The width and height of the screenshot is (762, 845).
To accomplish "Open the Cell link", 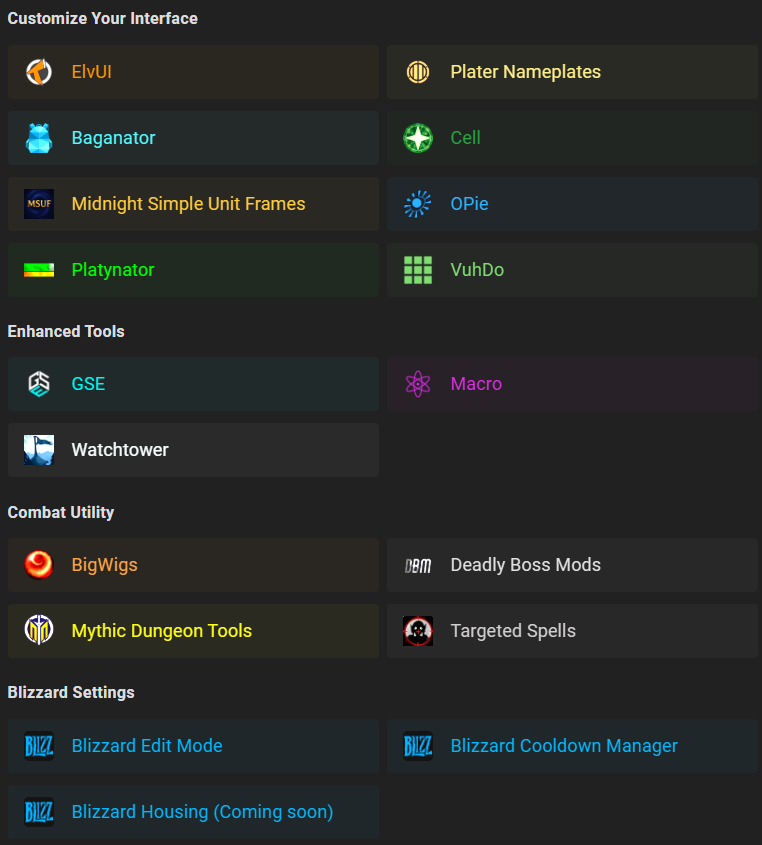I will coord(572,138).
